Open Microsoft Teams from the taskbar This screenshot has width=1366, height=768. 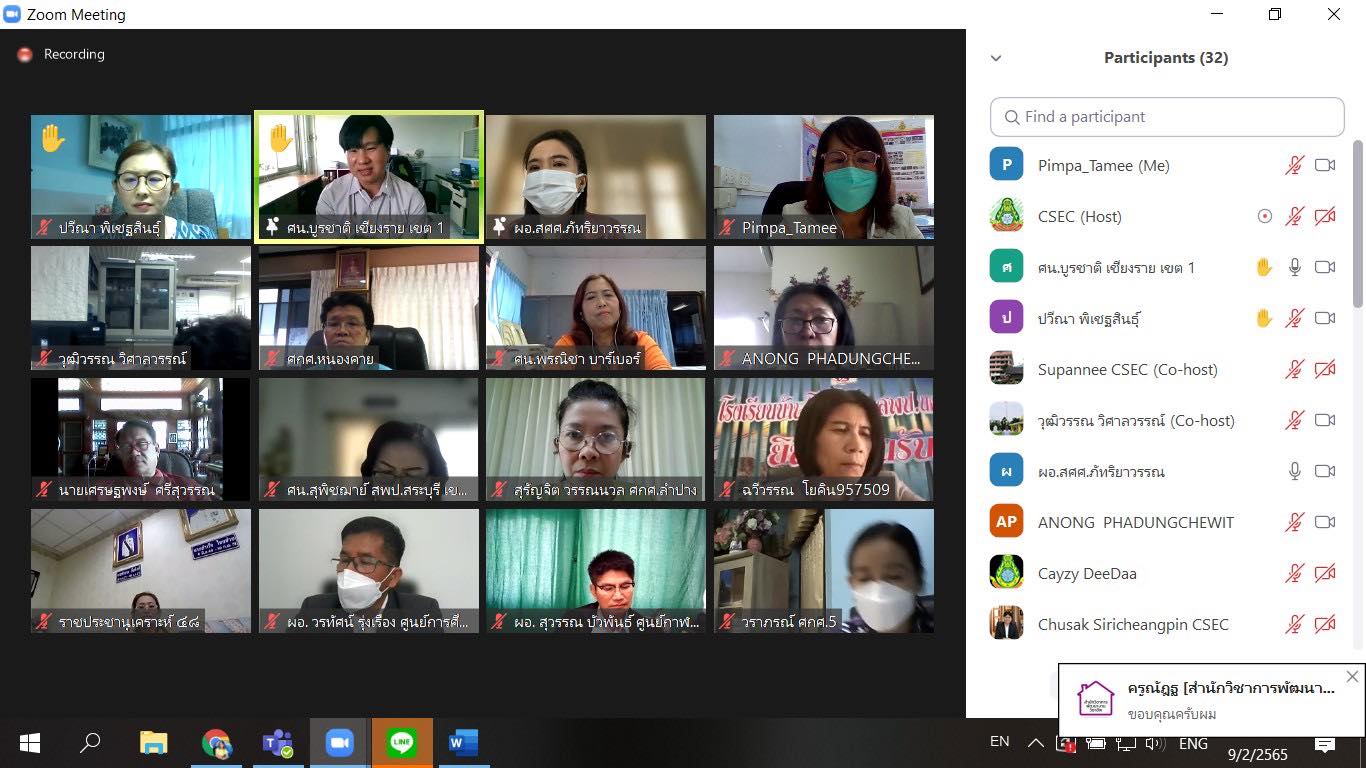[x=277, y=743]
